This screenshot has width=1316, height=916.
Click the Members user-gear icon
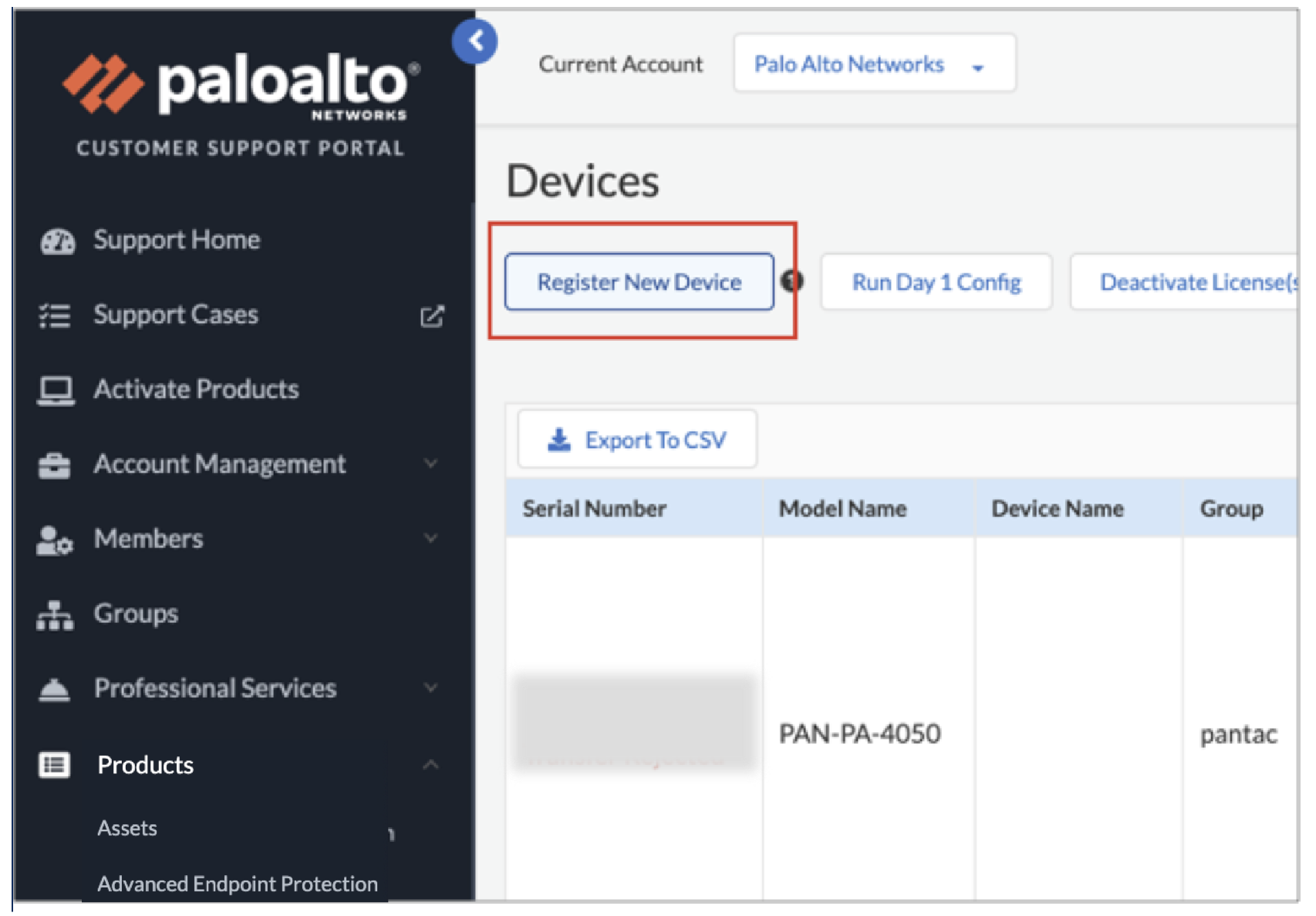pos(54,540)
